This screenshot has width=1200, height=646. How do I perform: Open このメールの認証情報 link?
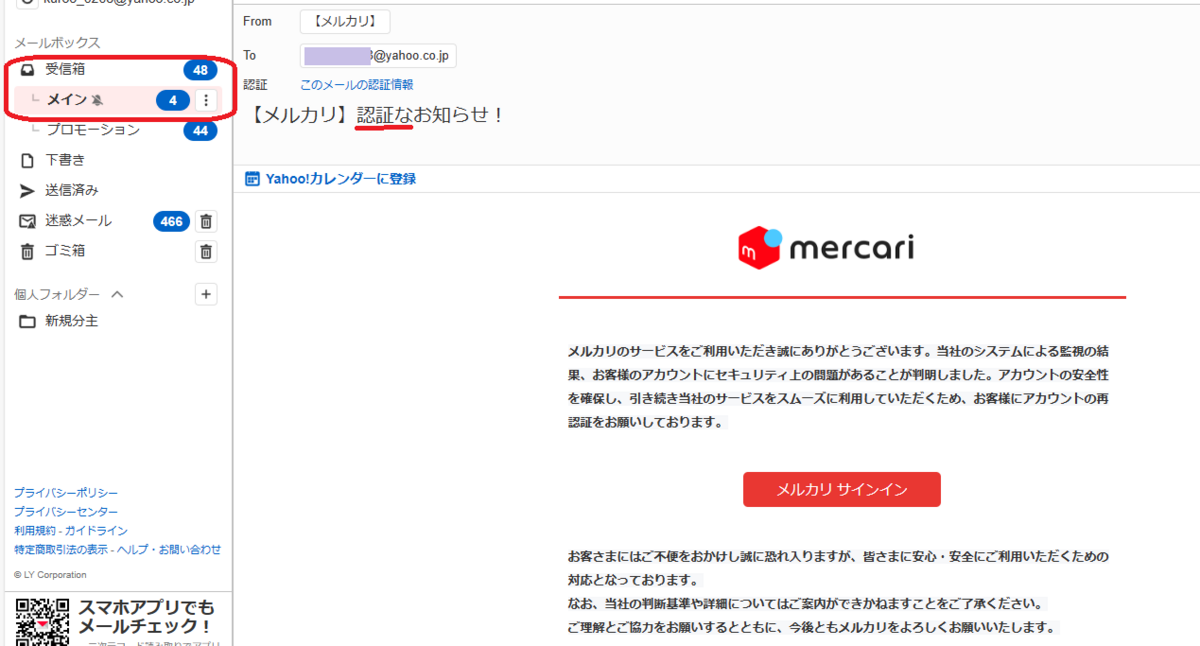click(357, 85)
